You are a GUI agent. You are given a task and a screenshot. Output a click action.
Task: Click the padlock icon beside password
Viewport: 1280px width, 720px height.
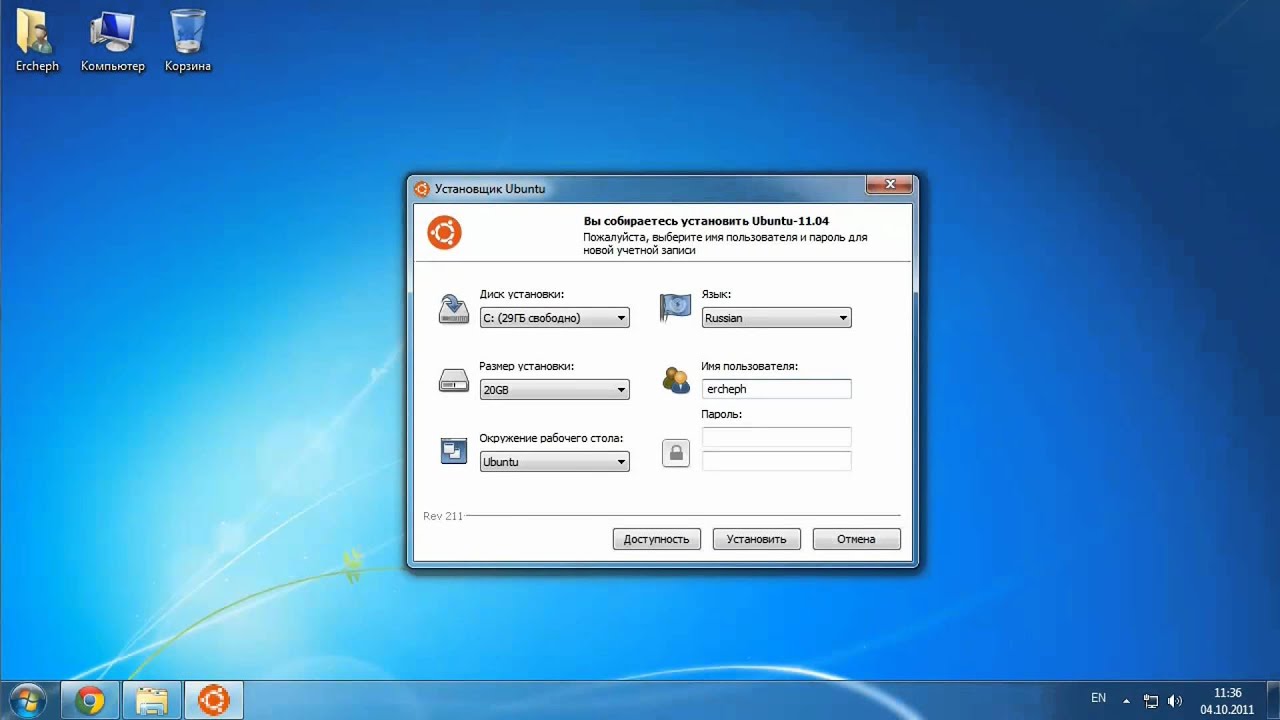(x=676, y=454)
